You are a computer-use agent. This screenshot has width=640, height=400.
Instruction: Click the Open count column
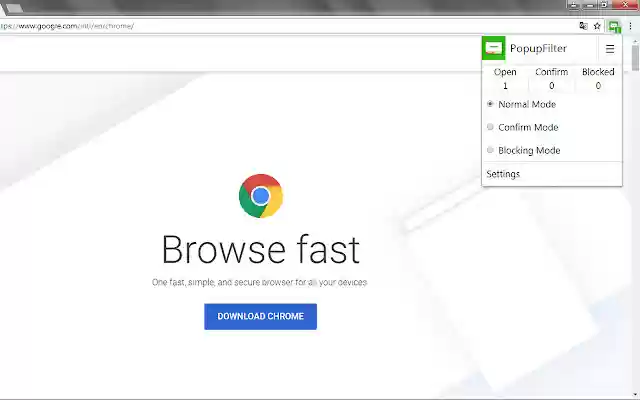(505, 78)
